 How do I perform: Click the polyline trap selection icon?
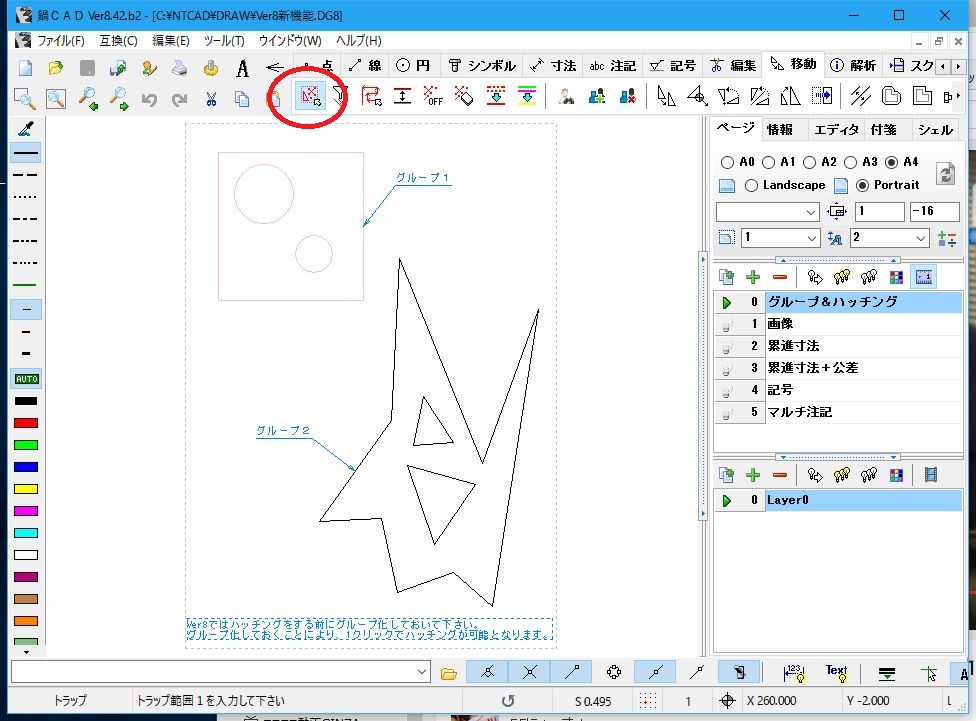[x=372, y=97]
